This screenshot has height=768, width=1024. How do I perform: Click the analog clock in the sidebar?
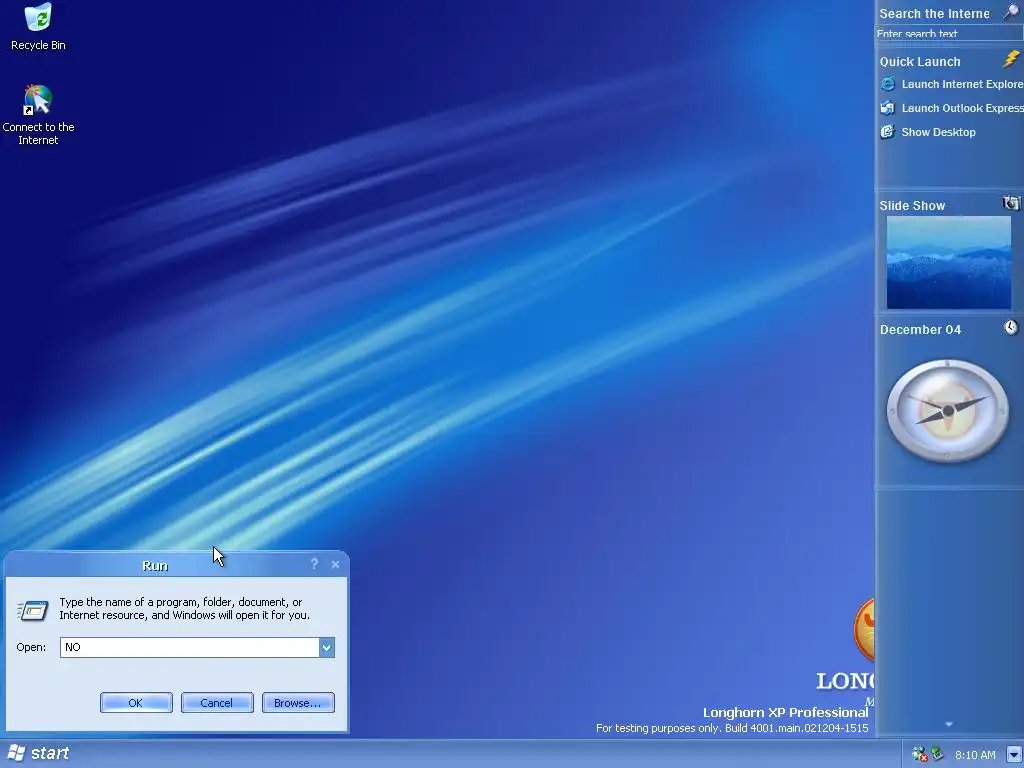(x=948, y=410)
